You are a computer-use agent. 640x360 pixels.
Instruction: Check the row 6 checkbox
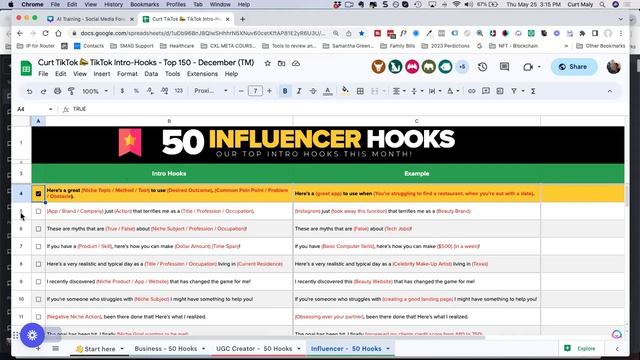[38, 229]
